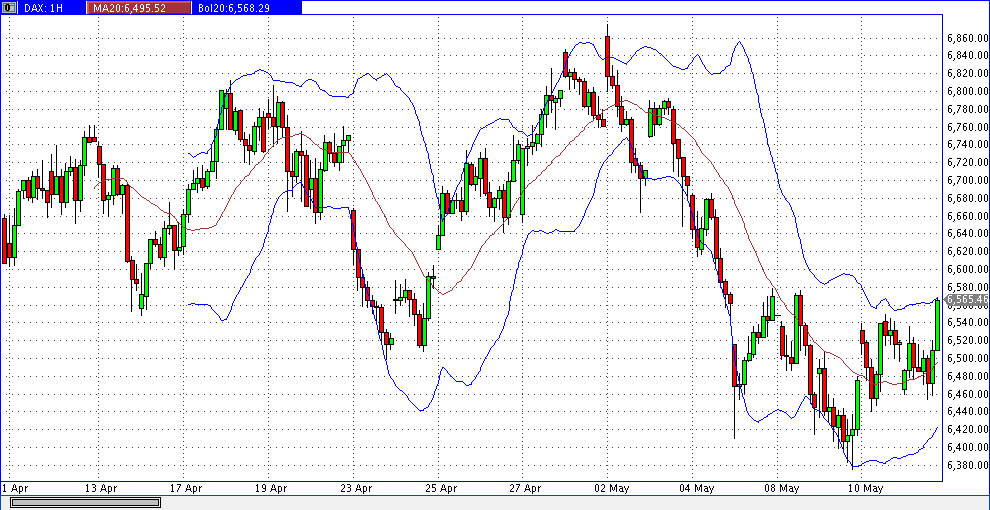Click the 6,760.00 price axis label
Viewport: 990px width, 510px height.
pos(967,127)
